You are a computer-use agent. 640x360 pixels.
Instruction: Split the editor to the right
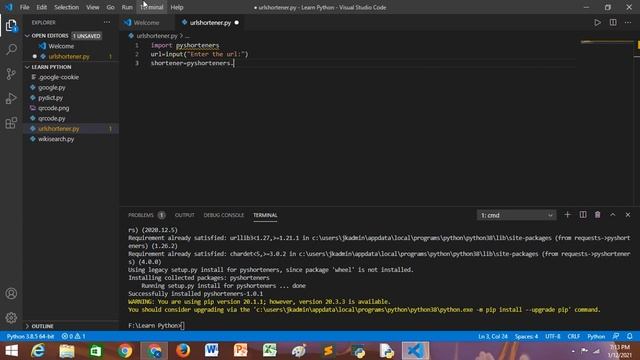click(613, 22)
